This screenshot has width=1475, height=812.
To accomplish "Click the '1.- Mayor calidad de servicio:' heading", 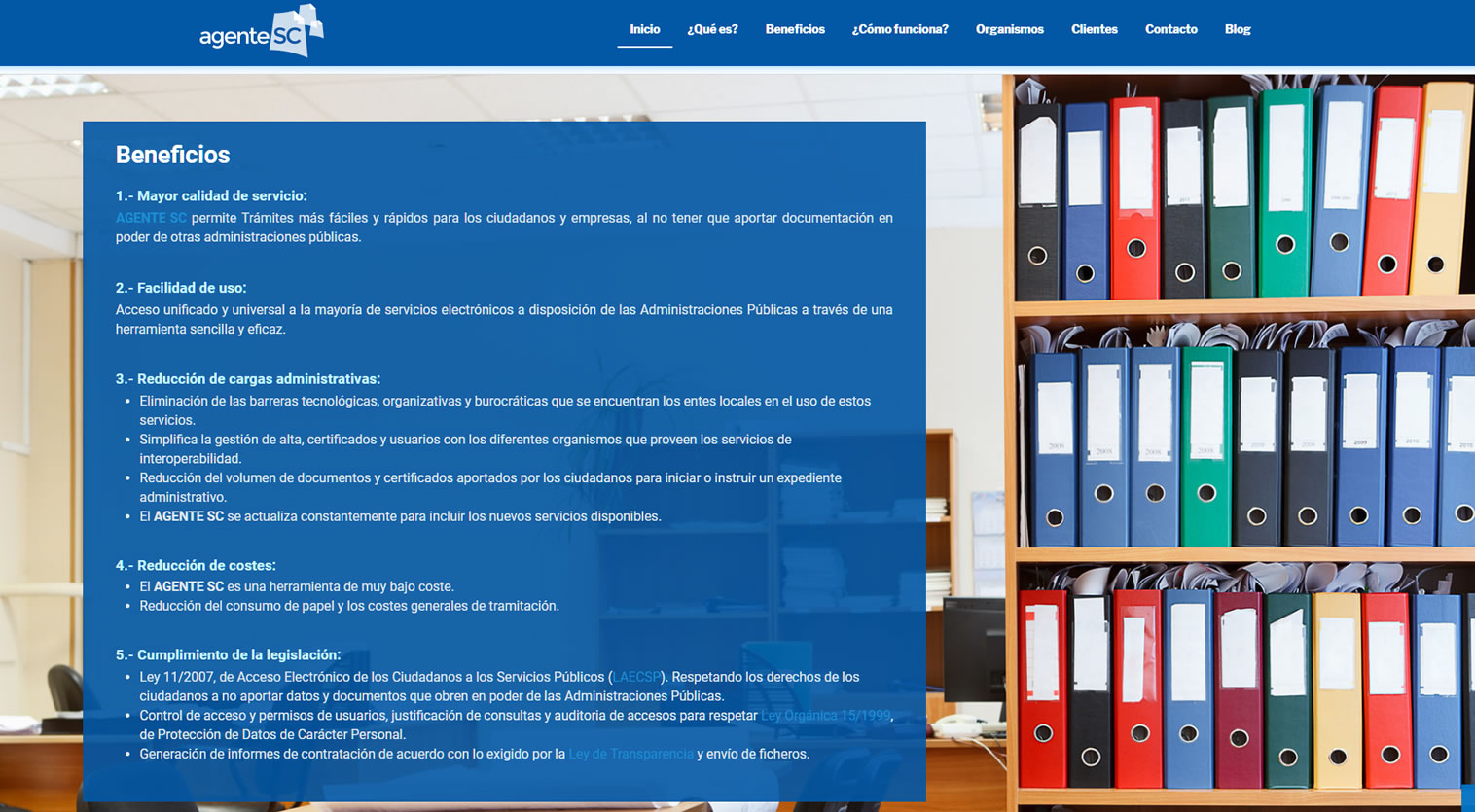I will [x=211, y=195].
